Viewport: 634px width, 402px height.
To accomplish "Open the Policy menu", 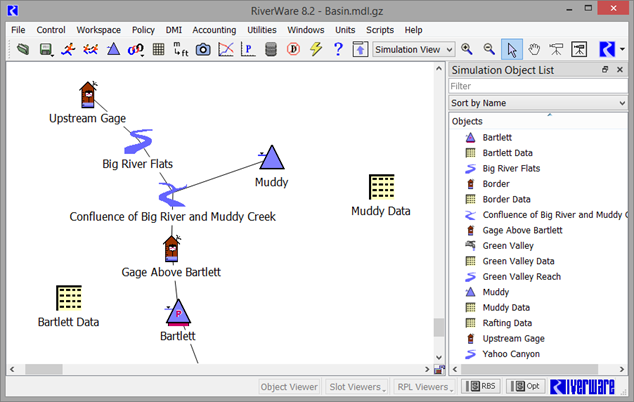I will click(x=143, y=30).
